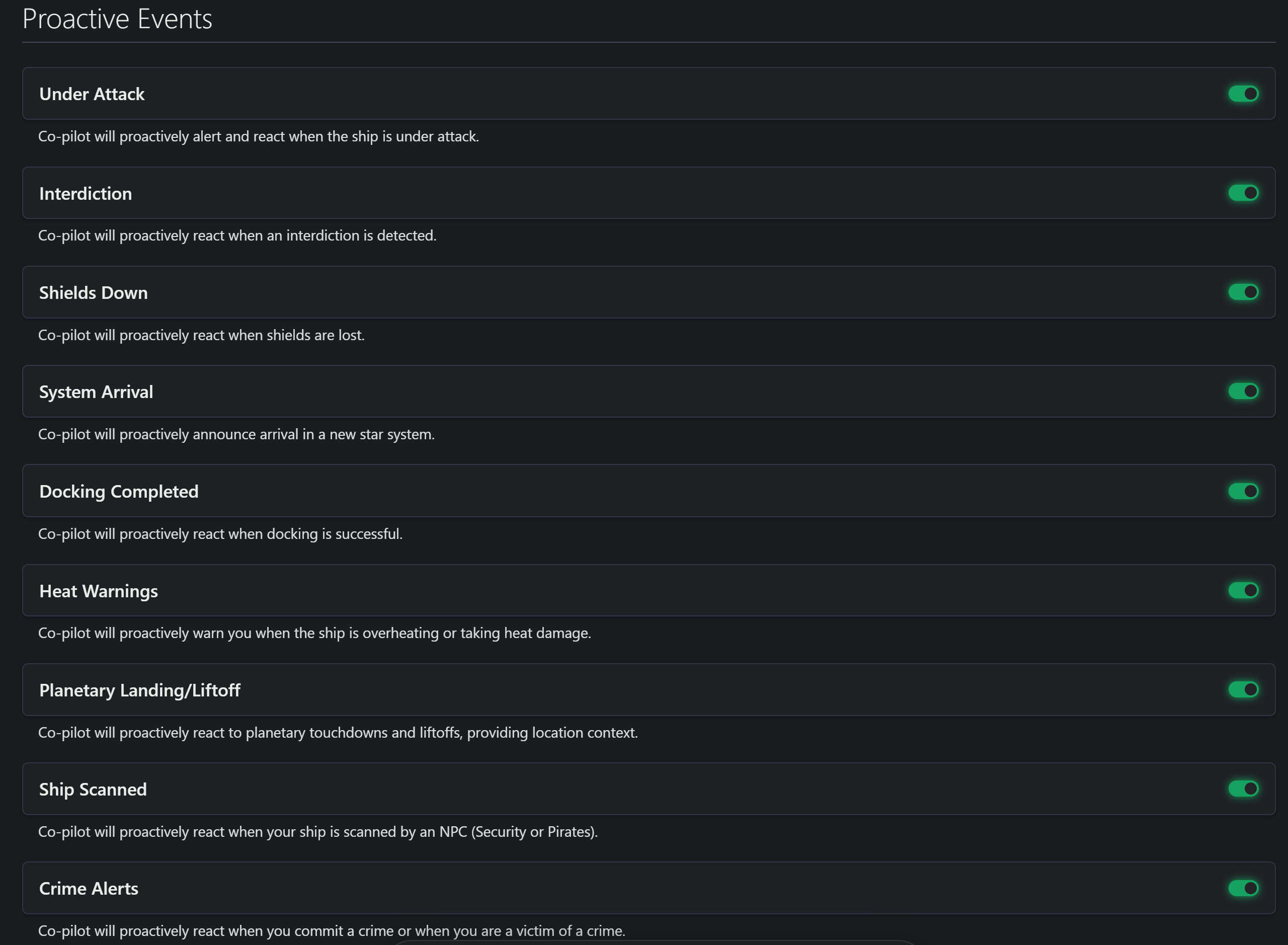The image size is (1288, 945).
Task: Click the Heat Warnings label
Action: (x=99, y=591)
